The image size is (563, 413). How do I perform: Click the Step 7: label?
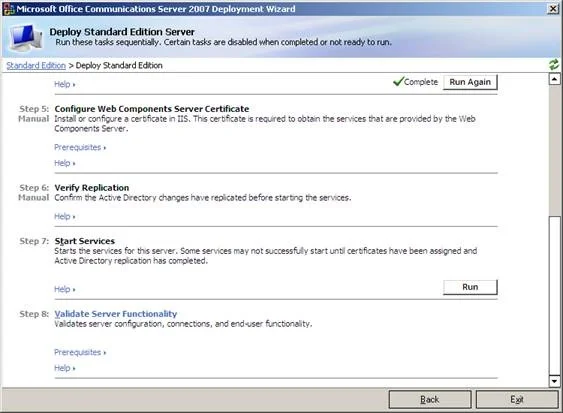tap(34, 241)
